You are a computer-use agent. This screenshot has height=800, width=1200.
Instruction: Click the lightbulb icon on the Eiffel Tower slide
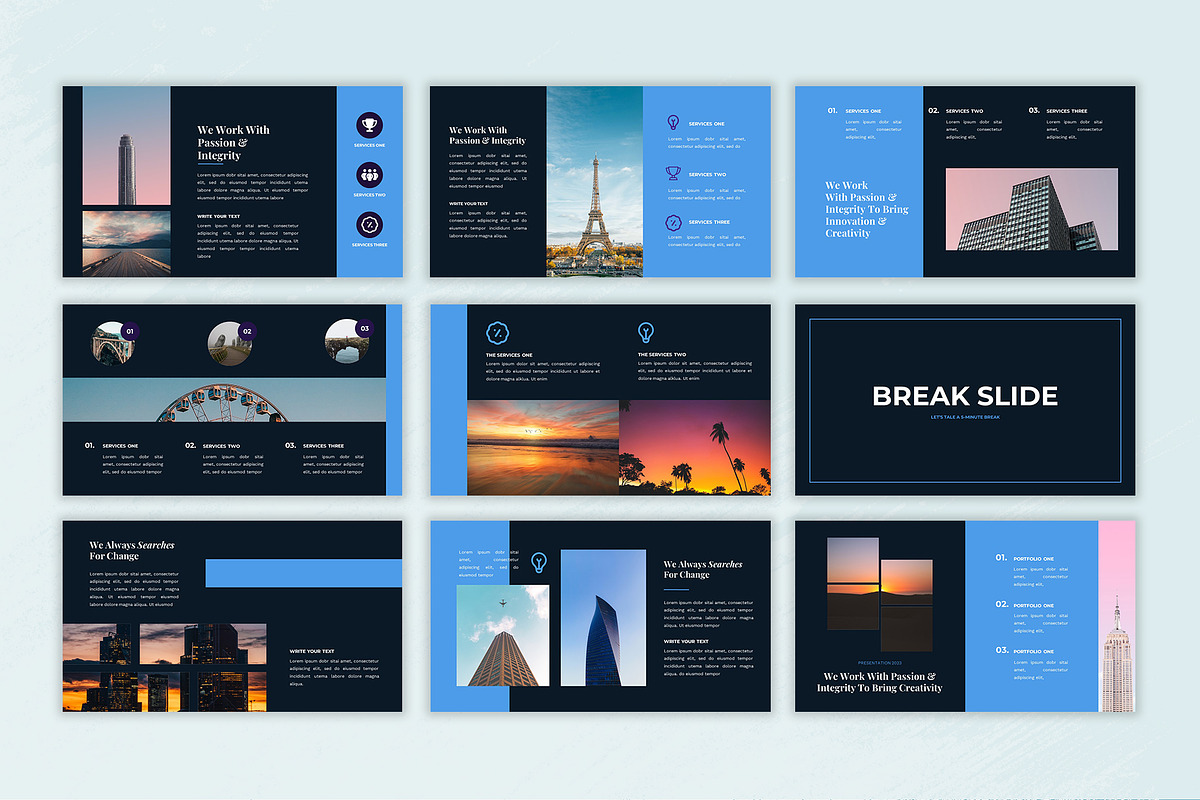click(674, 123)
